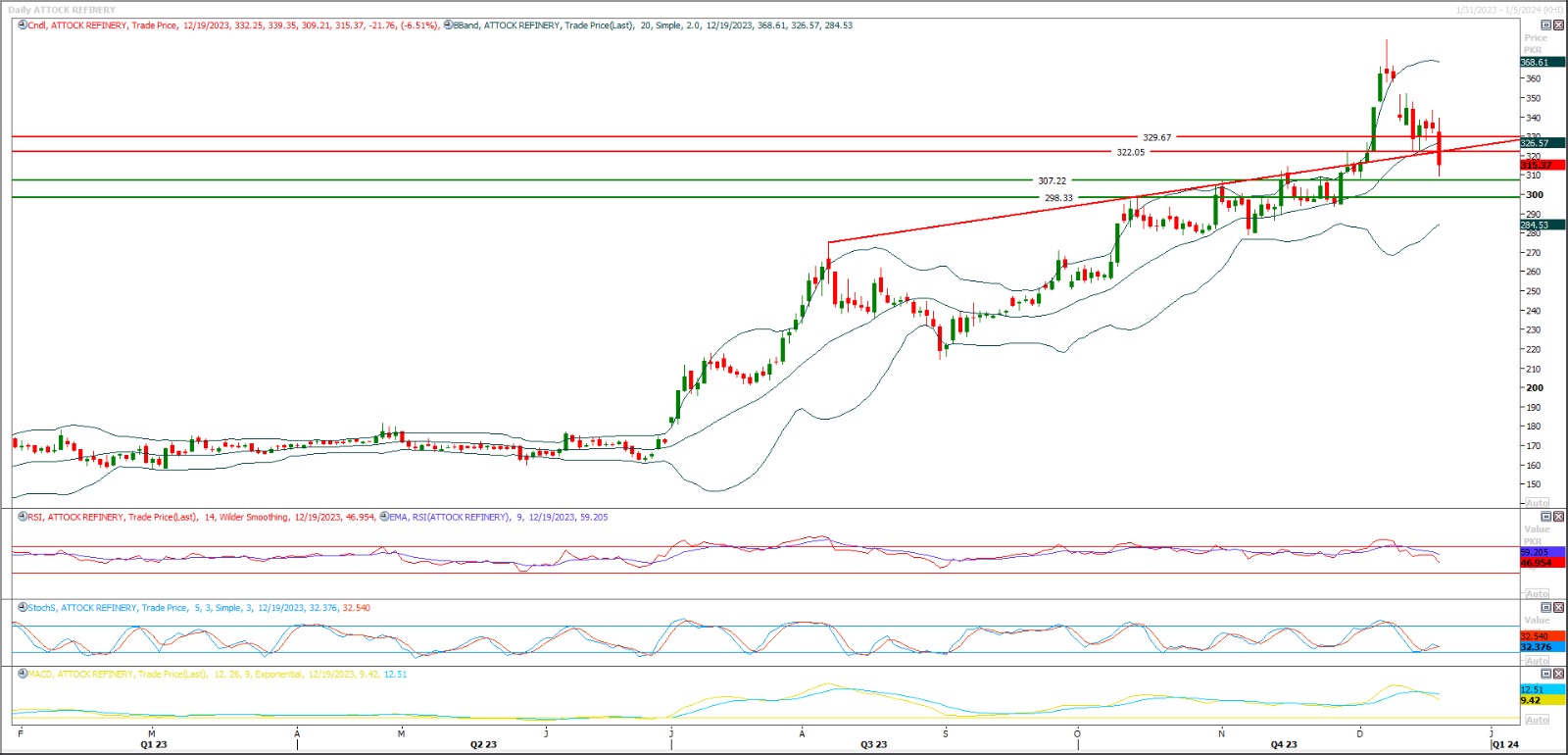Toggle Auto scaling on MACD pane

point(1537,720)
